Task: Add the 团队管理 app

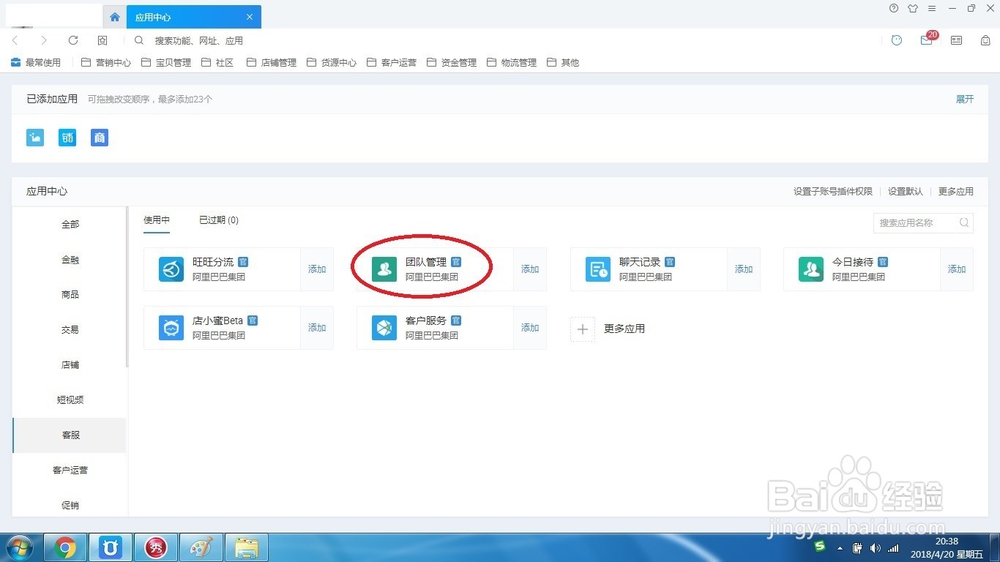Action: coord(530,269)
